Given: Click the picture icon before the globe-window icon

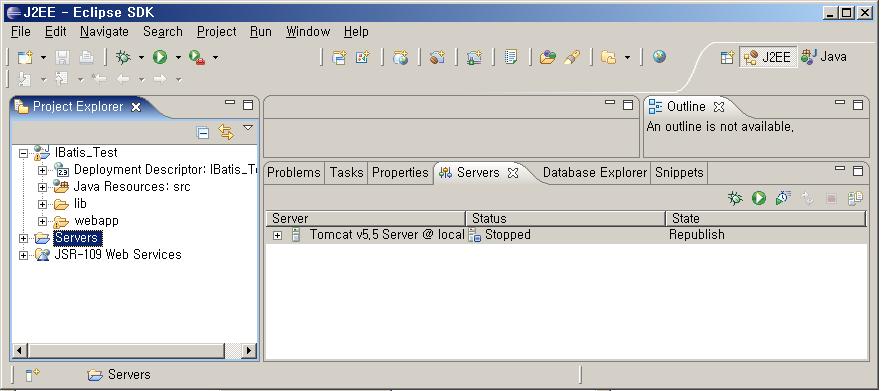Looking at the screenshot, I should click(x=363, y=57).
